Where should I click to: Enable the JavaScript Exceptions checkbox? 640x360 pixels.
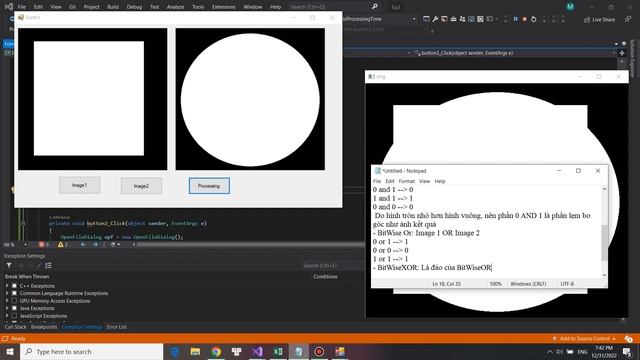click(14, 316)
